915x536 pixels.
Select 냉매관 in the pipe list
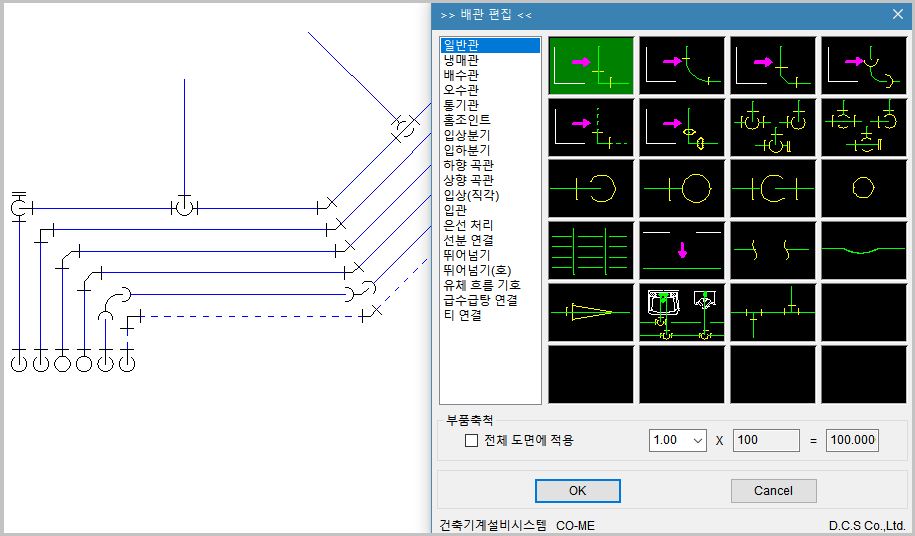click(x=461, y=60)
